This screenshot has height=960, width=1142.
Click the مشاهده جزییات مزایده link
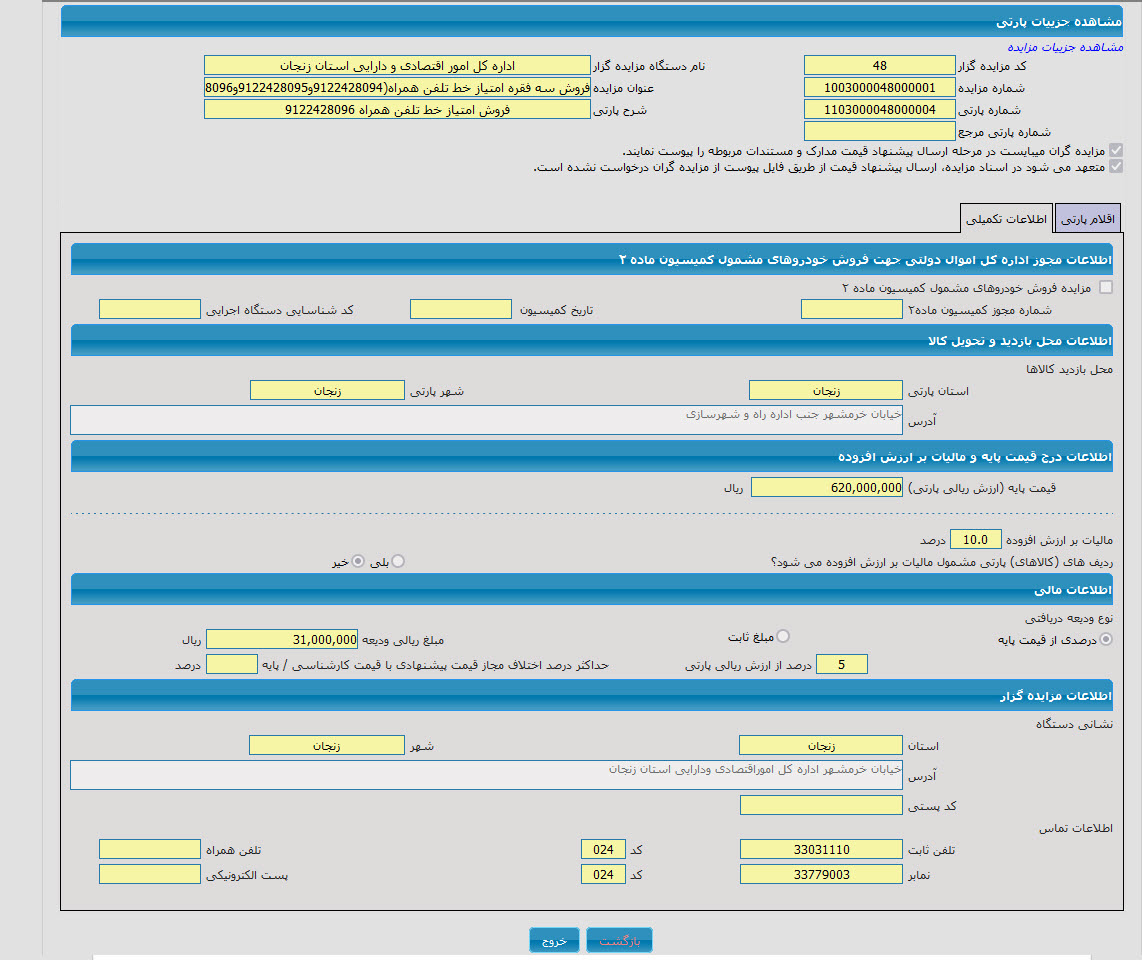click(x=1065, y=47)
